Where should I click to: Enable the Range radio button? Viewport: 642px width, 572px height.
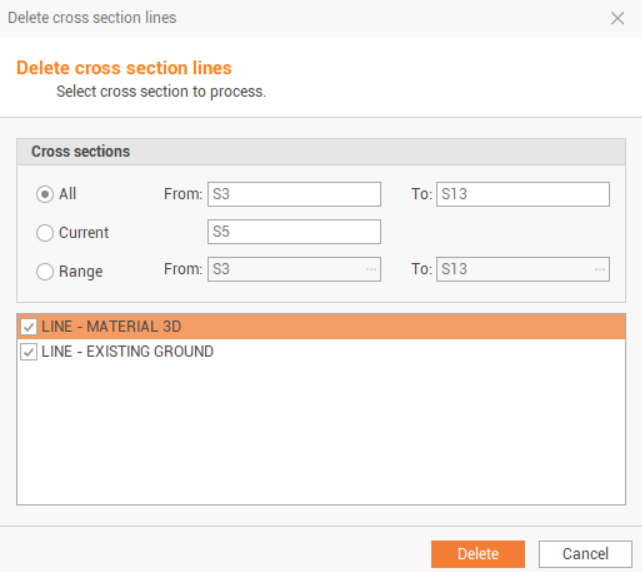[x=45, y=271]
